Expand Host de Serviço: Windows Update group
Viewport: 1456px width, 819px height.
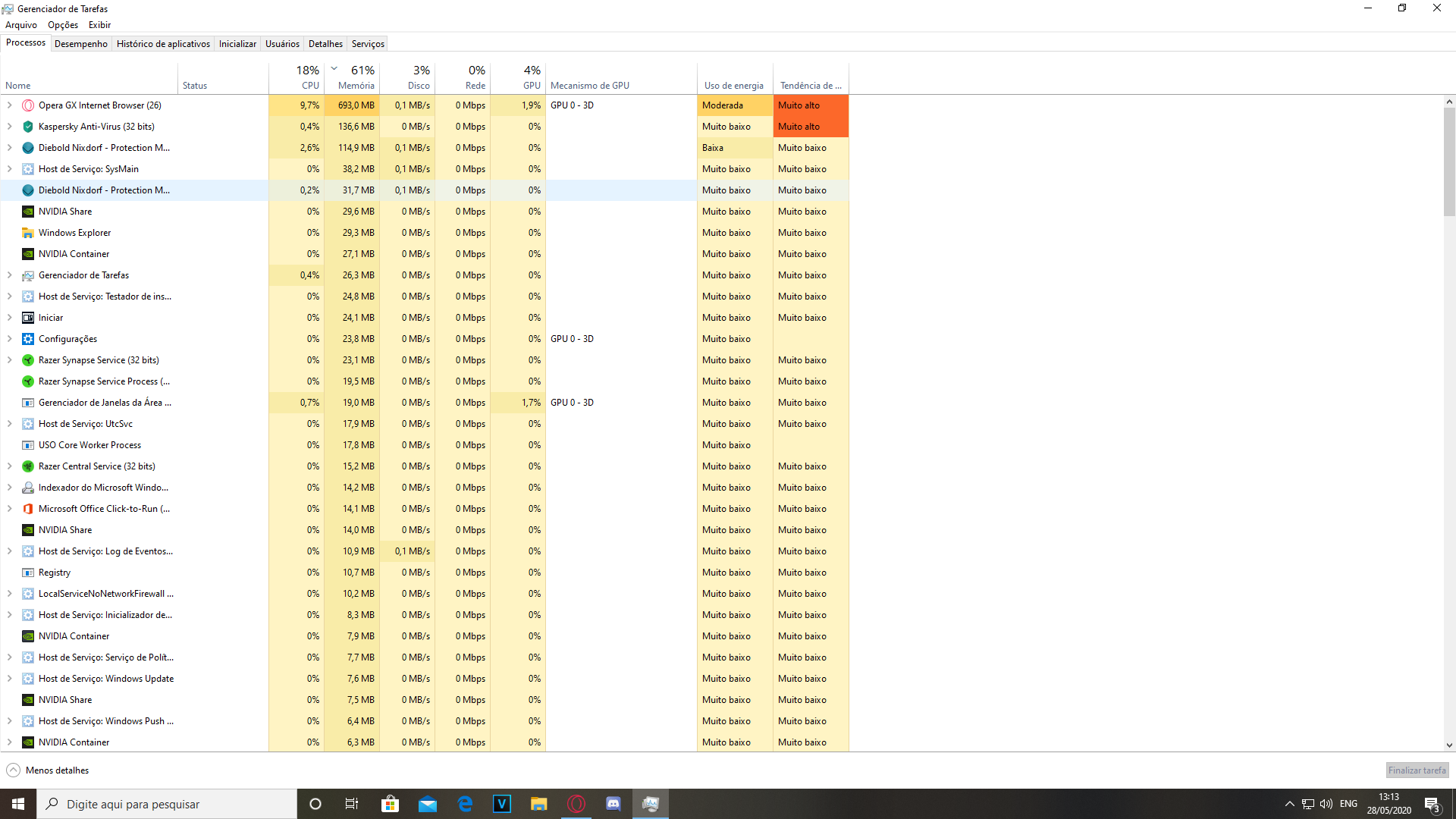click(10, 679)
